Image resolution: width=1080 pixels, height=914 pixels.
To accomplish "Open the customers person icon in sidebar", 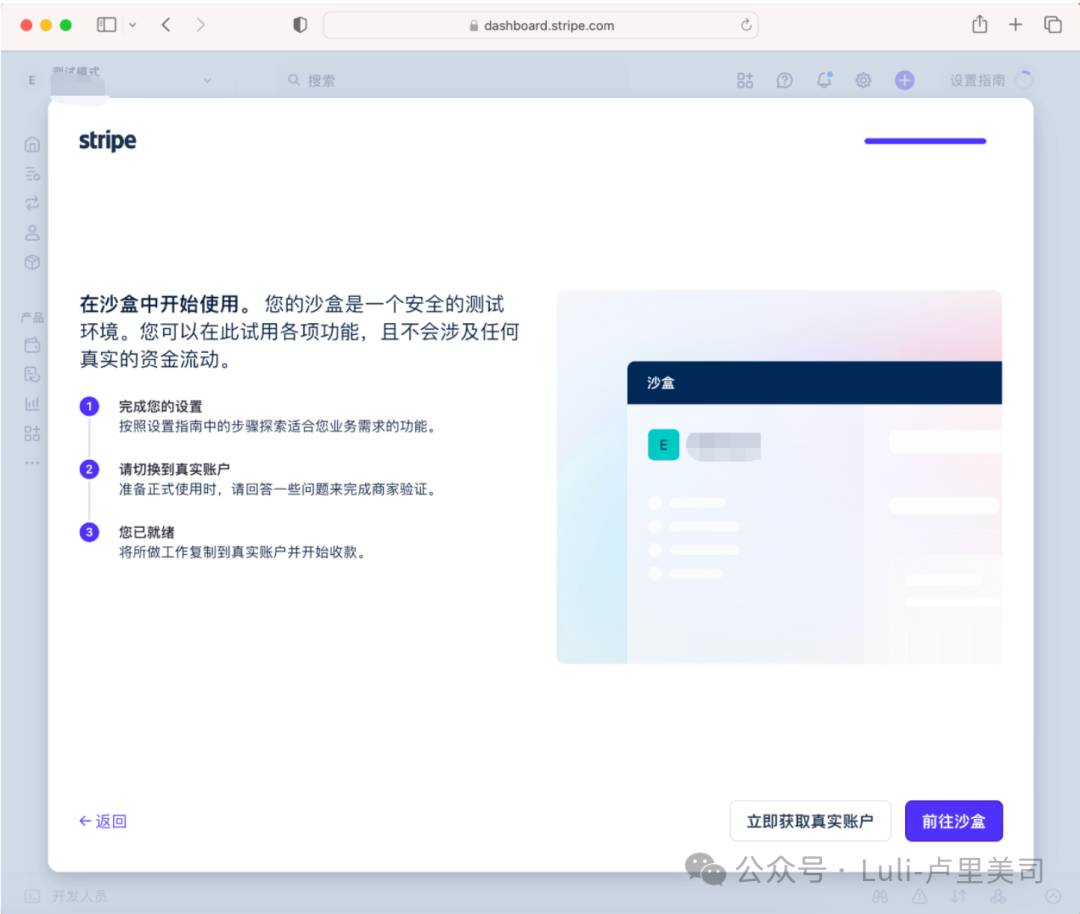I will [32, 233].
